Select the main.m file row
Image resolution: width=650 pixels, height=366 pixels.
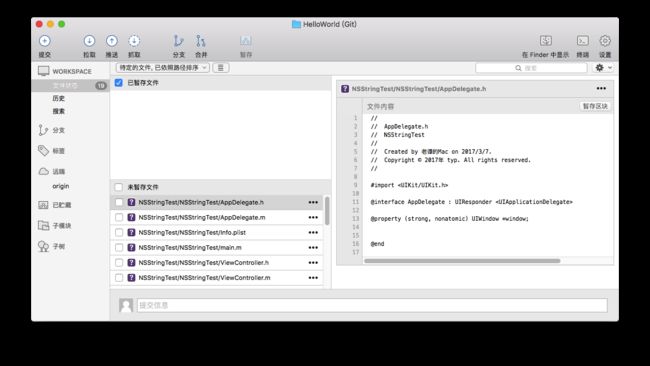[216, 247]
